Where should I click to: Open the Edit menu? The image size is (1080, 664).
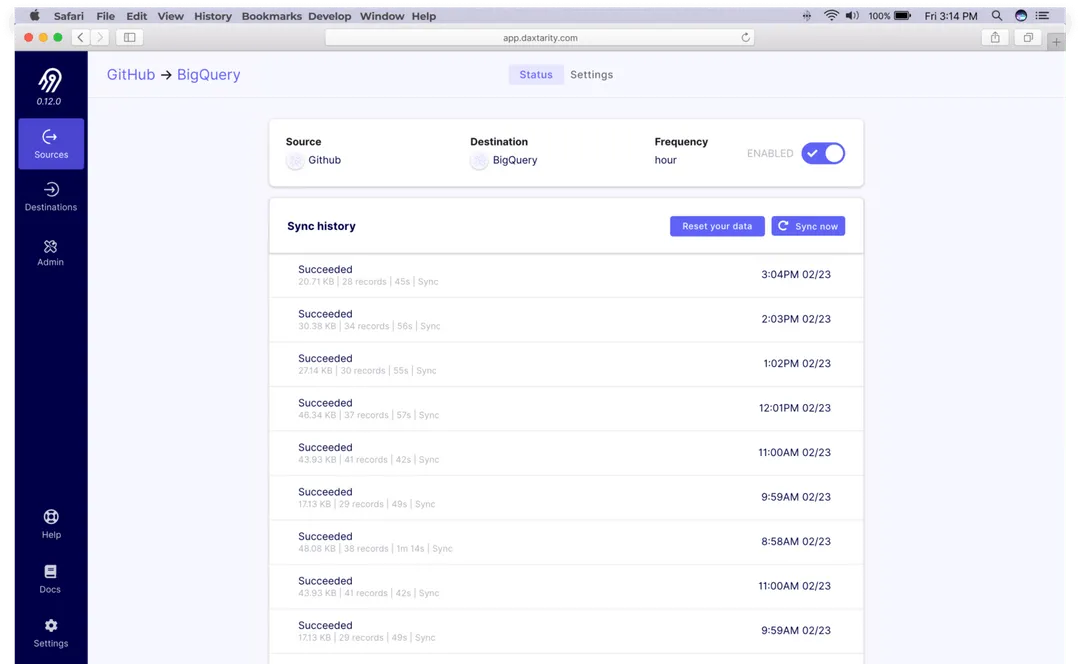pos(136,16)
